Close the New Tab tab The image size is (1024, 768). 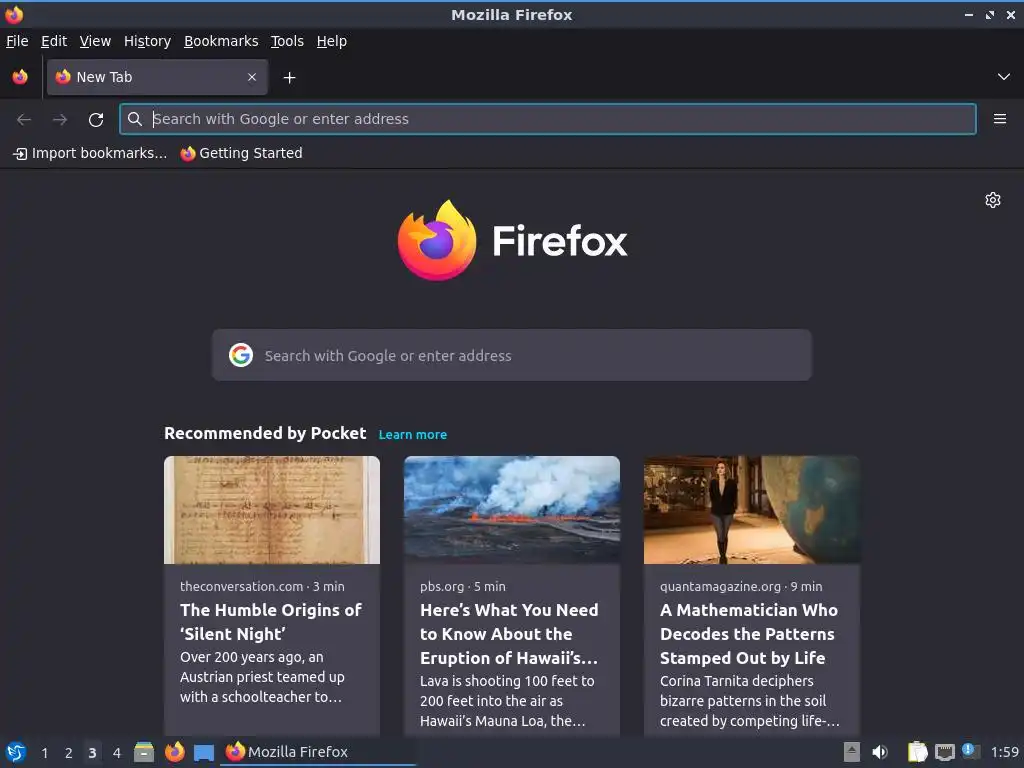click(x=252, y=77)
